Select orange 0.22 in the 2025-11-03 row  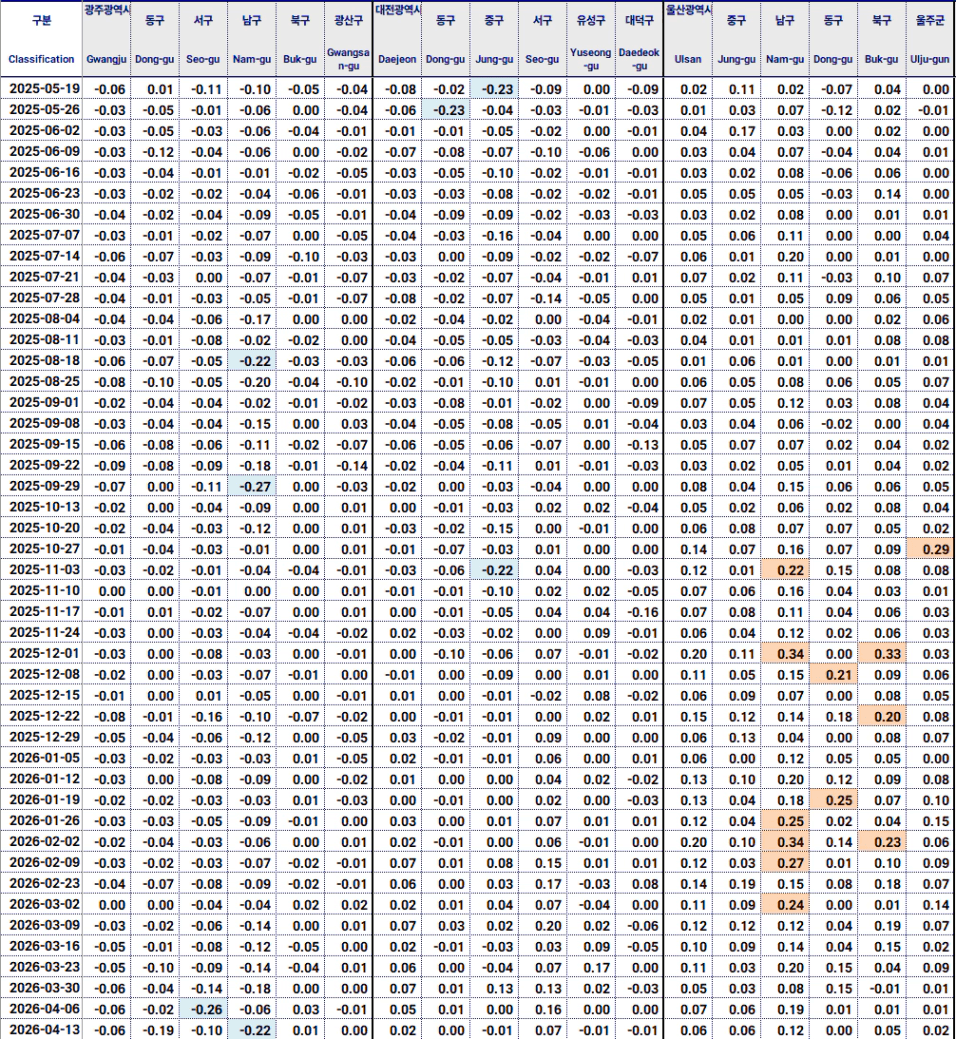784,570
